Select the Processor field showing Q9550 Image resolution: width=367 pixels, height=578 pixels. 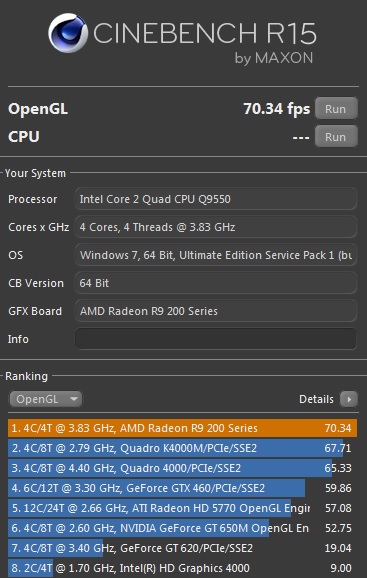tap(216, 199)
